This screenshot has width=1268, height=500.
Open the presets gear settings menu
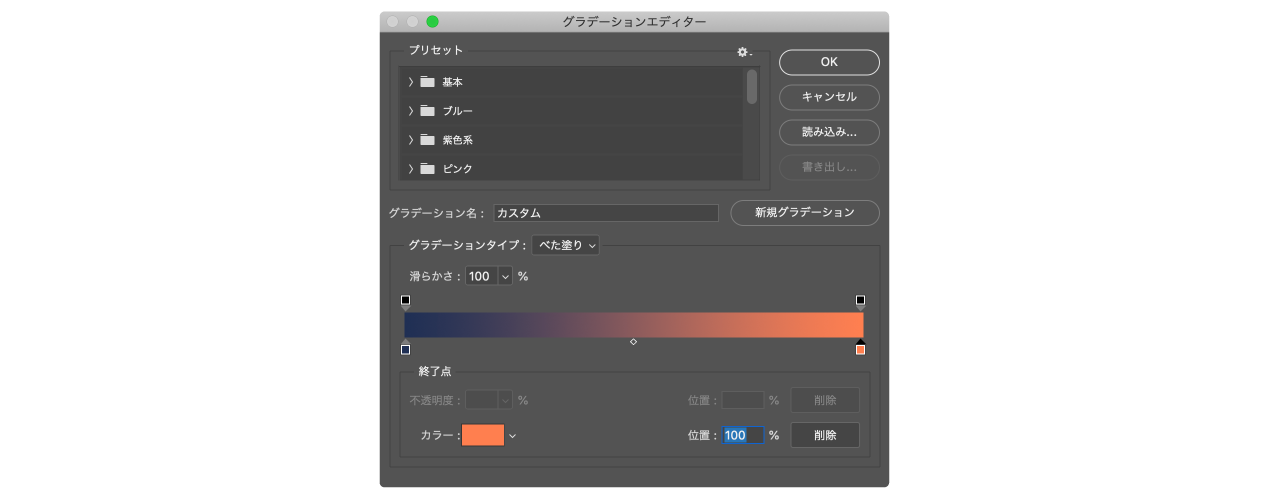tap(743, 52)
